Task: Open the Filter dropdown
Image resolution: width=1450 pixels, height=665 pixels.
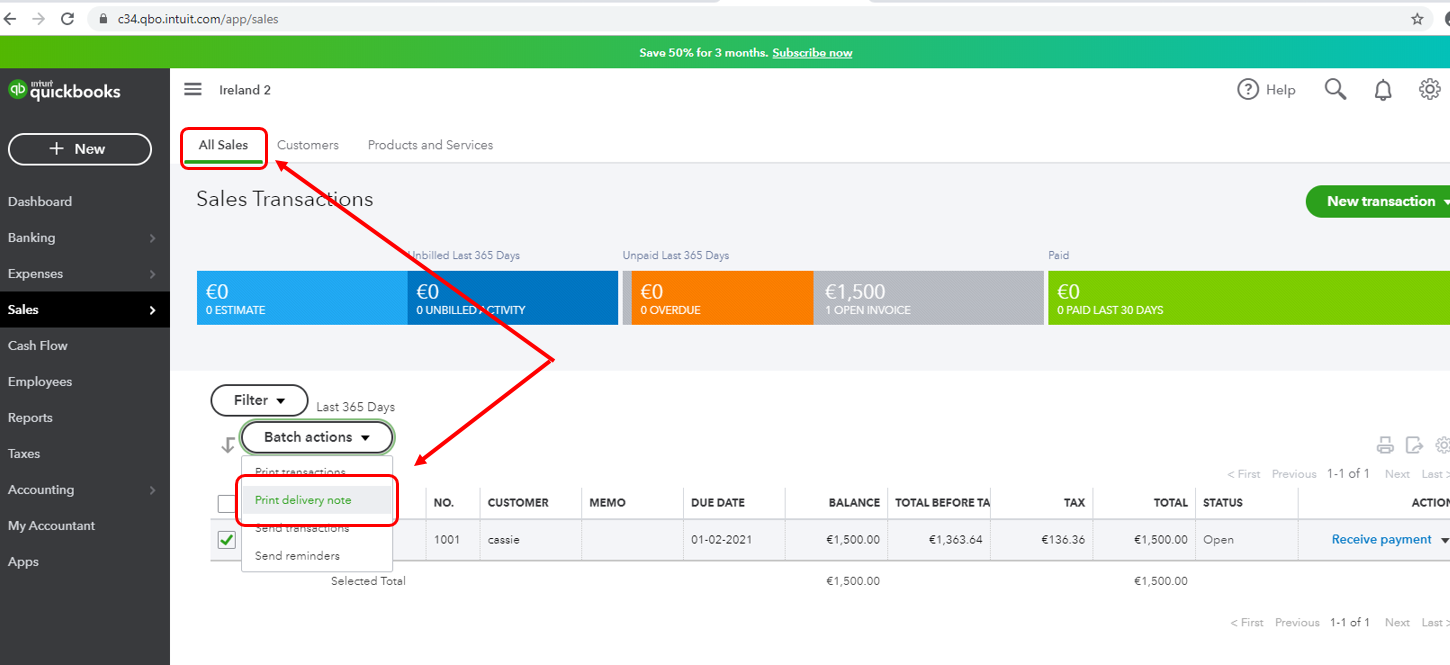Action: [x=259, y=400]
